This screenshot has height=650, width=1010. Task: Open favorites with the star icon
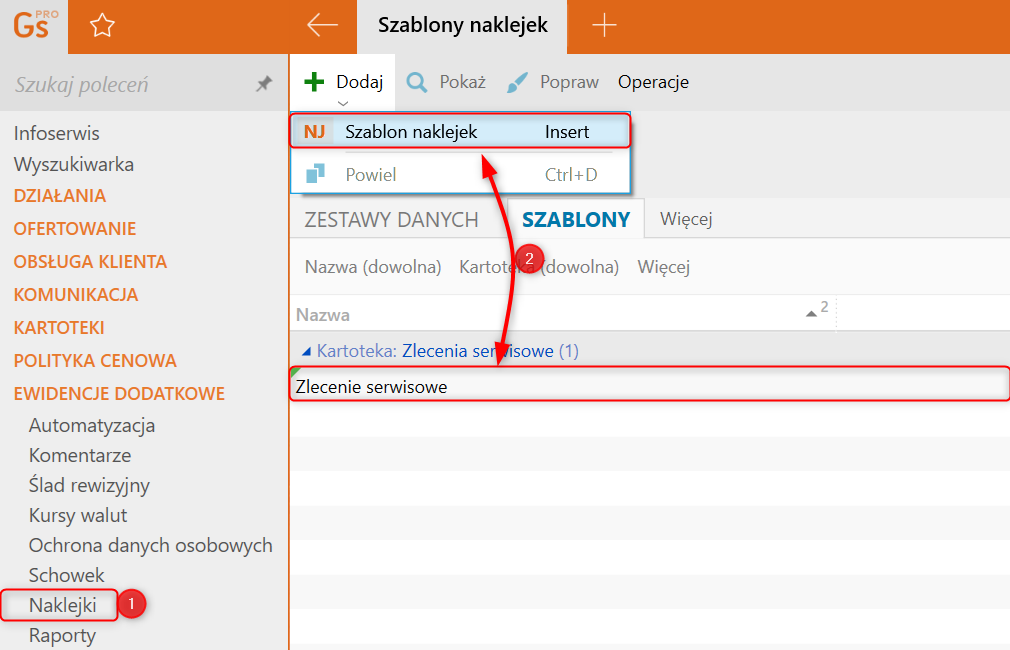102,26
